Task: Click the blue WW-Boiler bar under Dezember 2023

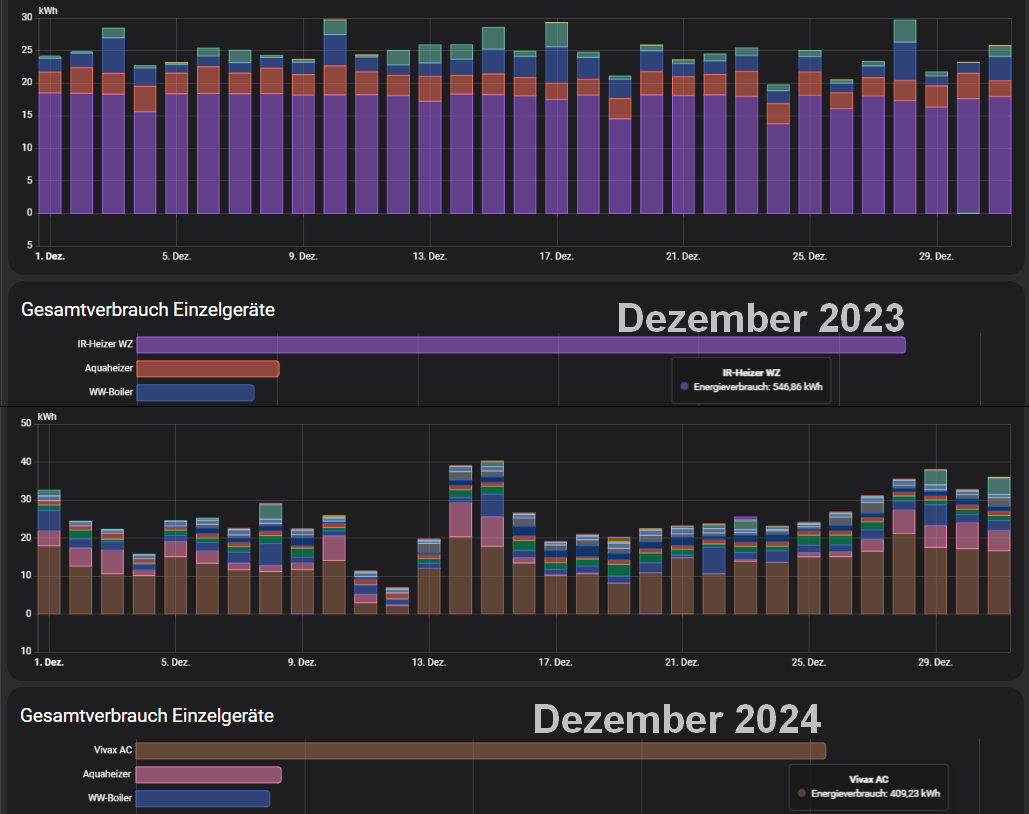Action: [x=195, y=392]
